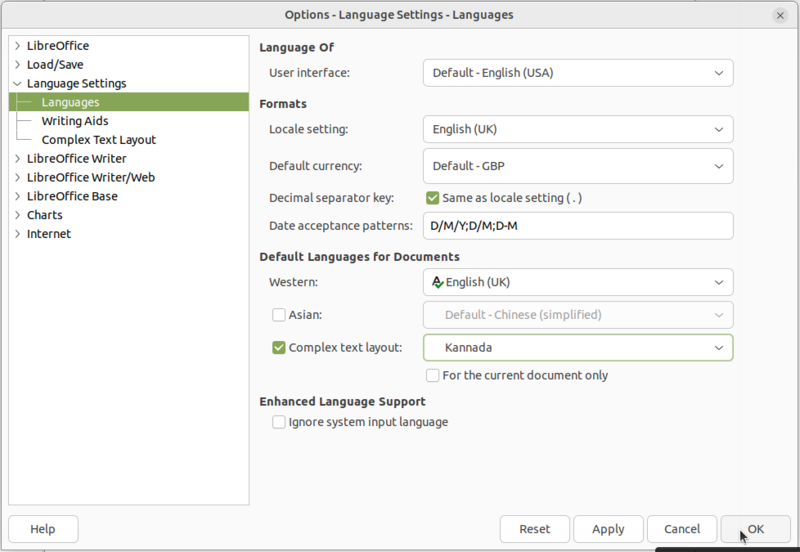Image resolution: width=800 pixels, height=552 pixels.
Task: Expand the LibreOffice Base node
Action: tap(17, 196)
